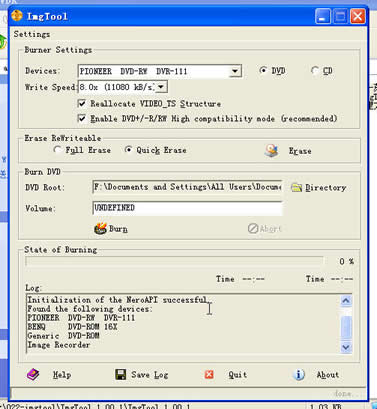Click the '0 %' progress value

pyautogui.click(x=346, y=261)
